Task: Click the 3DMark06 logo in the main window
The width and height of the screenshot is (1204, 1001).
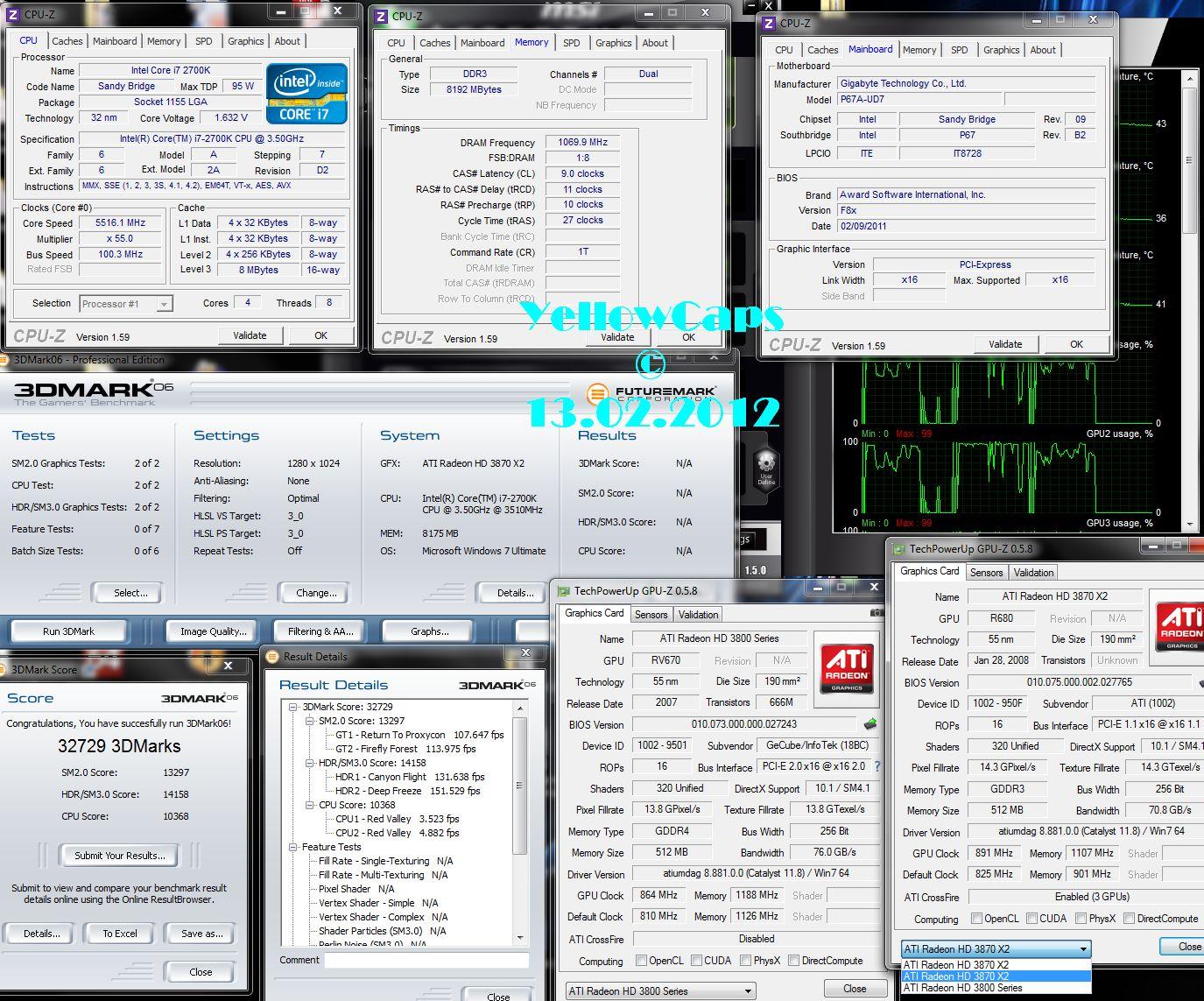Action: [x=94, y=391]
